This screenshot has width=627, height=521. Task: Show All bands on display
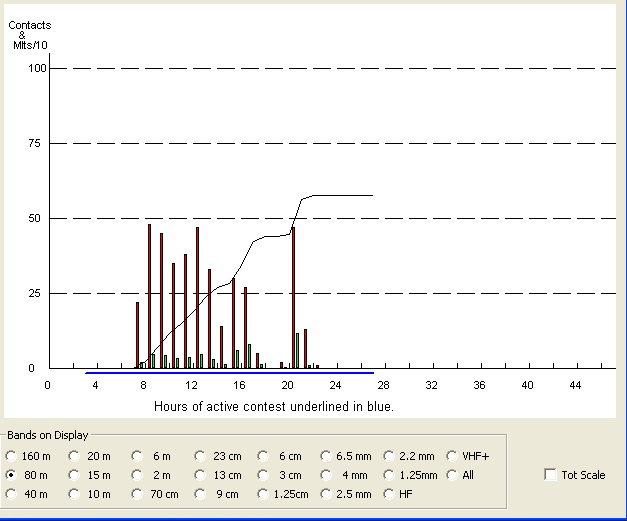pyautogui.click(x=453, y=475)
